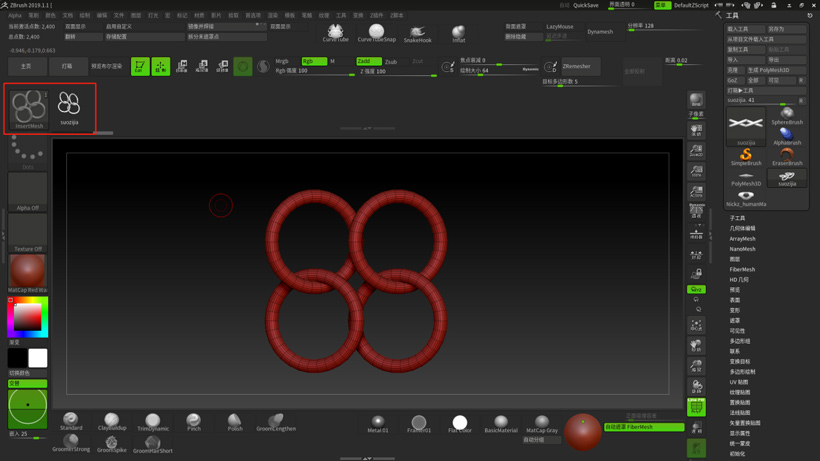Viewport: 820px width, 461px height.
Task: Pick the ClayBuildup brush
Action: [112, 422]
